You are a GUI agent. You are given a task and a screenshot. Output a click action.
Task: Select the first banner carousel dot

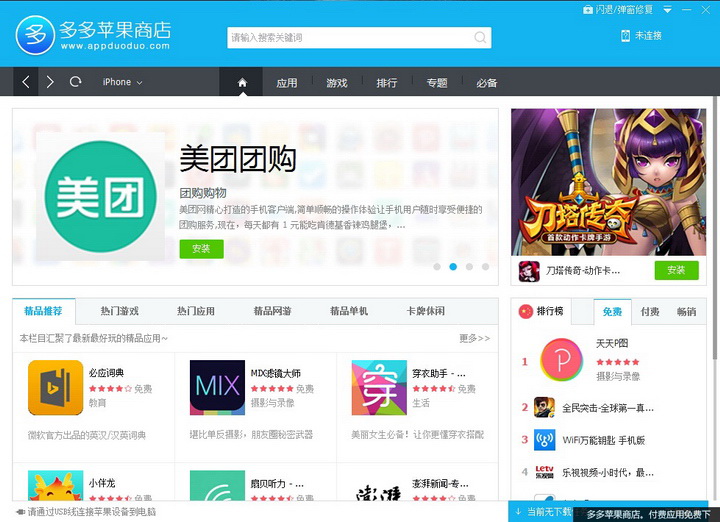pos(437,267)
